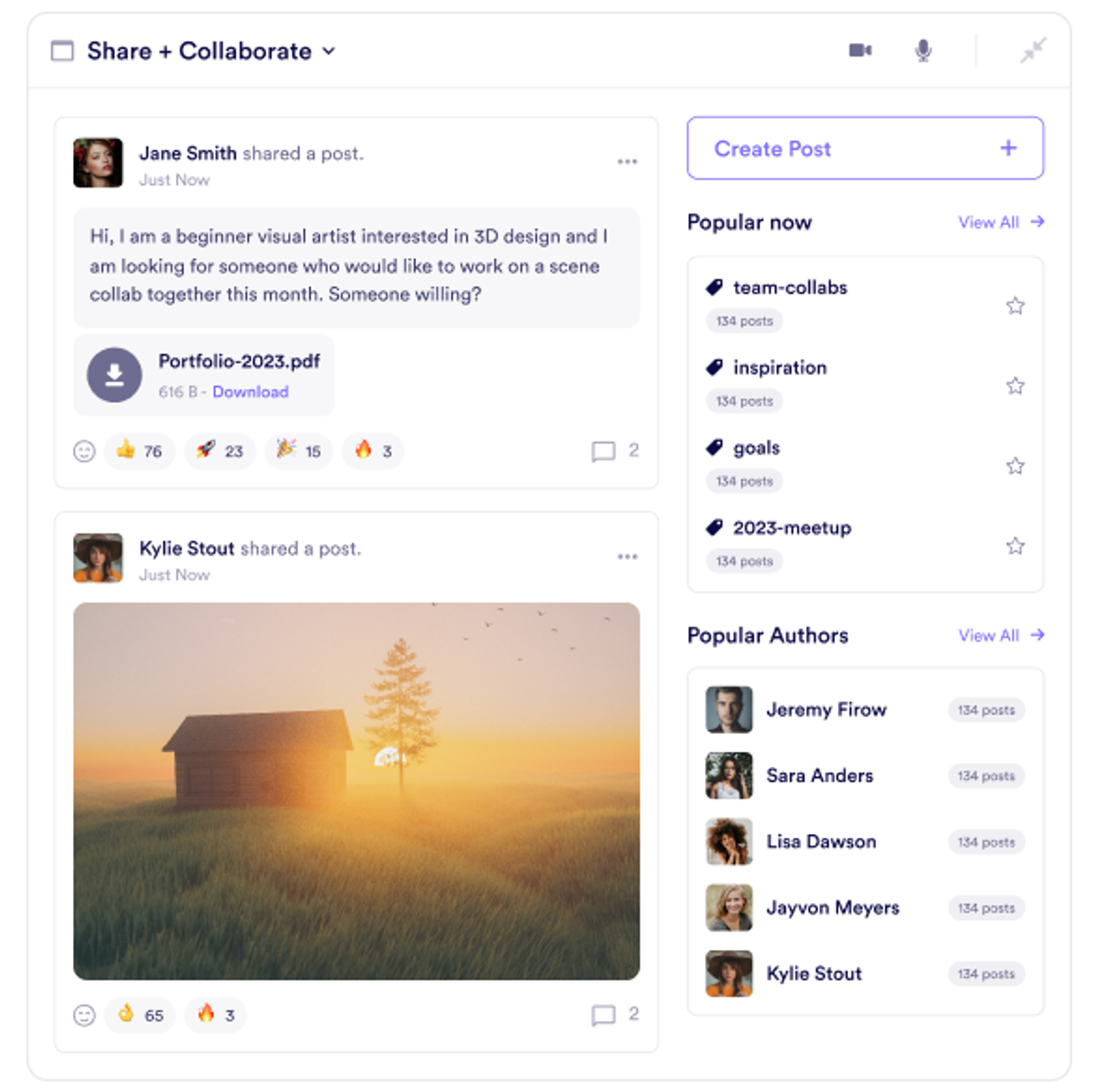Toggle star on 2023-meetup tag
This screenshot has width=1094, height=1092.
pyautogui.click(x=1015, y=546)
